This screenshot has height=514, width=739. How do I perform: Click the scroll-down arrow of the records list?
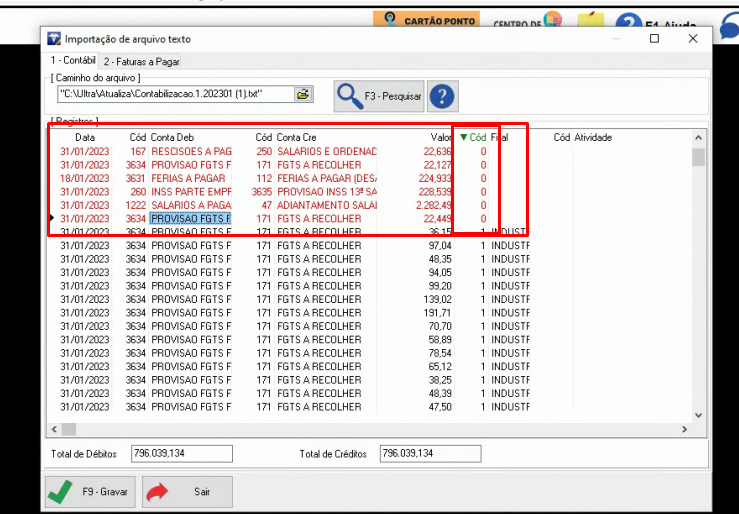coord(698,416)
